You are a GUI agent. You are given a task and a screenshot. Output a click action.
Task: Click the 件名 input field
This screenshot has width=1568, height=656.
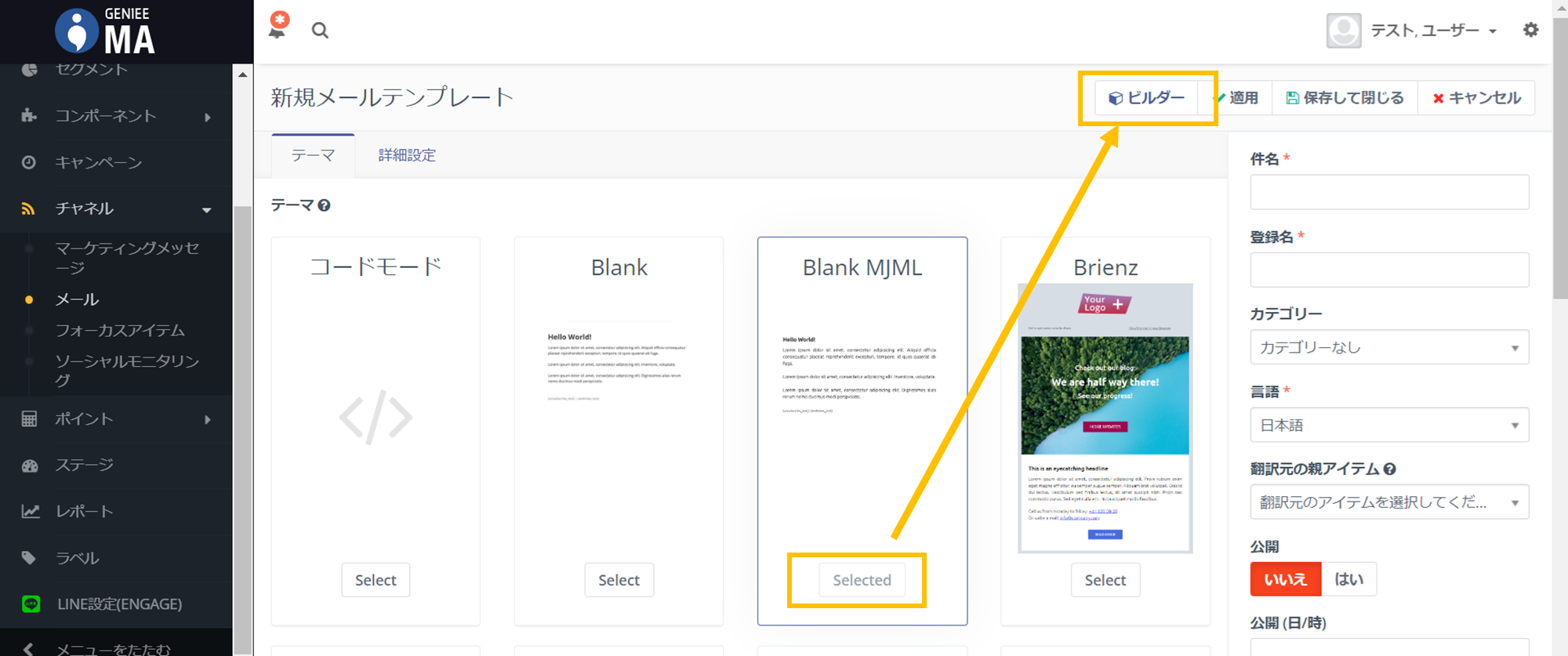click(1389, 192)
